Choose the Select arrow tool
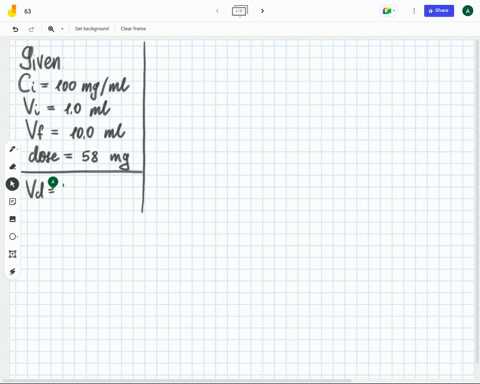The width and height of the screenshot is (480, 384). pos(12,184)
